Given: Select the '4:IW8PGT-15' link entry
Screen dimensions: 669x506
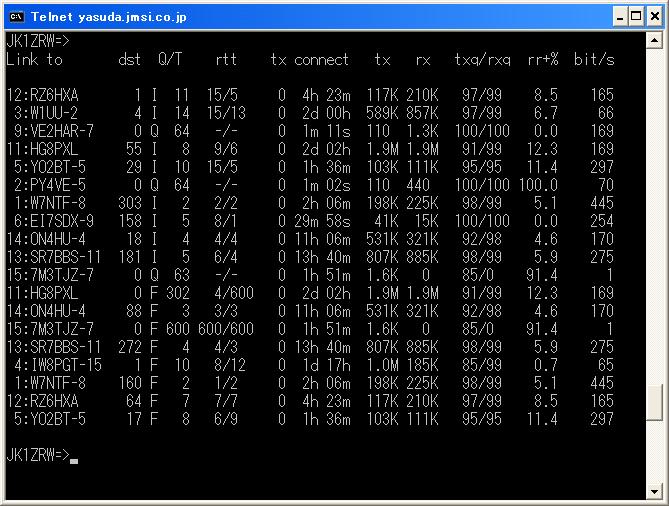Looking at the screenshot, I should click(58, 365).
